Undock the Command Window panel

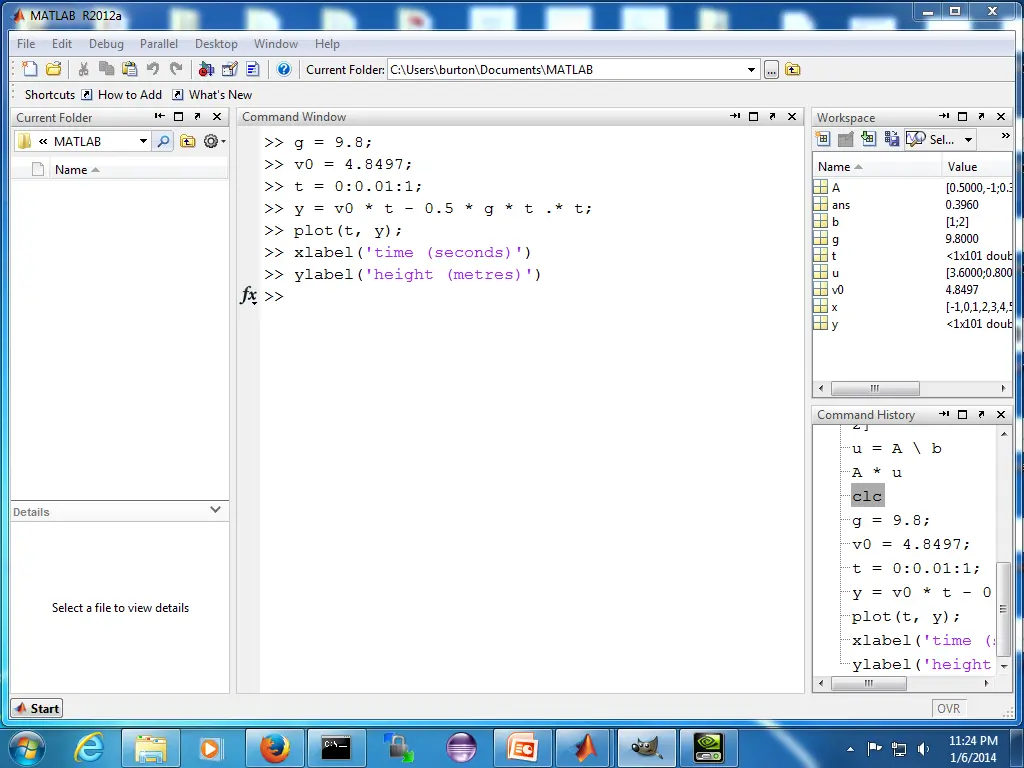tap(773, 116)
